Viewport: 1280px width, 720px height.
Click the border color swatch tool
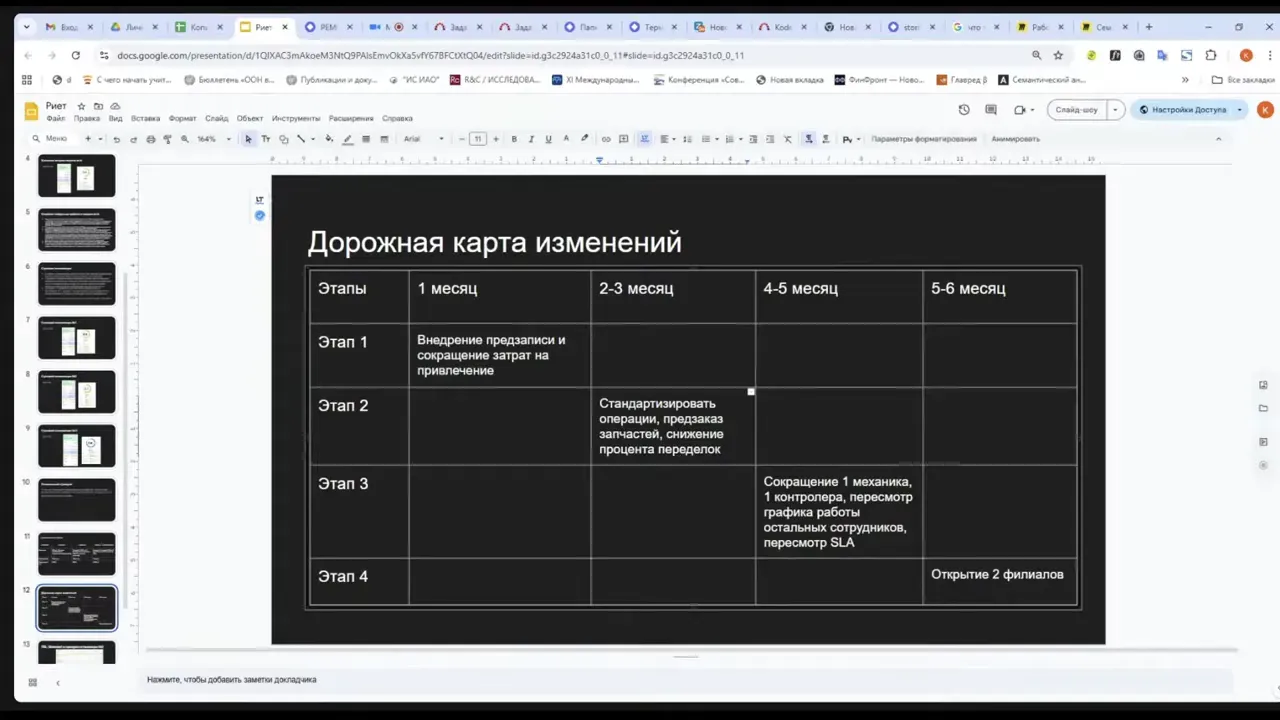click(348, 139)
